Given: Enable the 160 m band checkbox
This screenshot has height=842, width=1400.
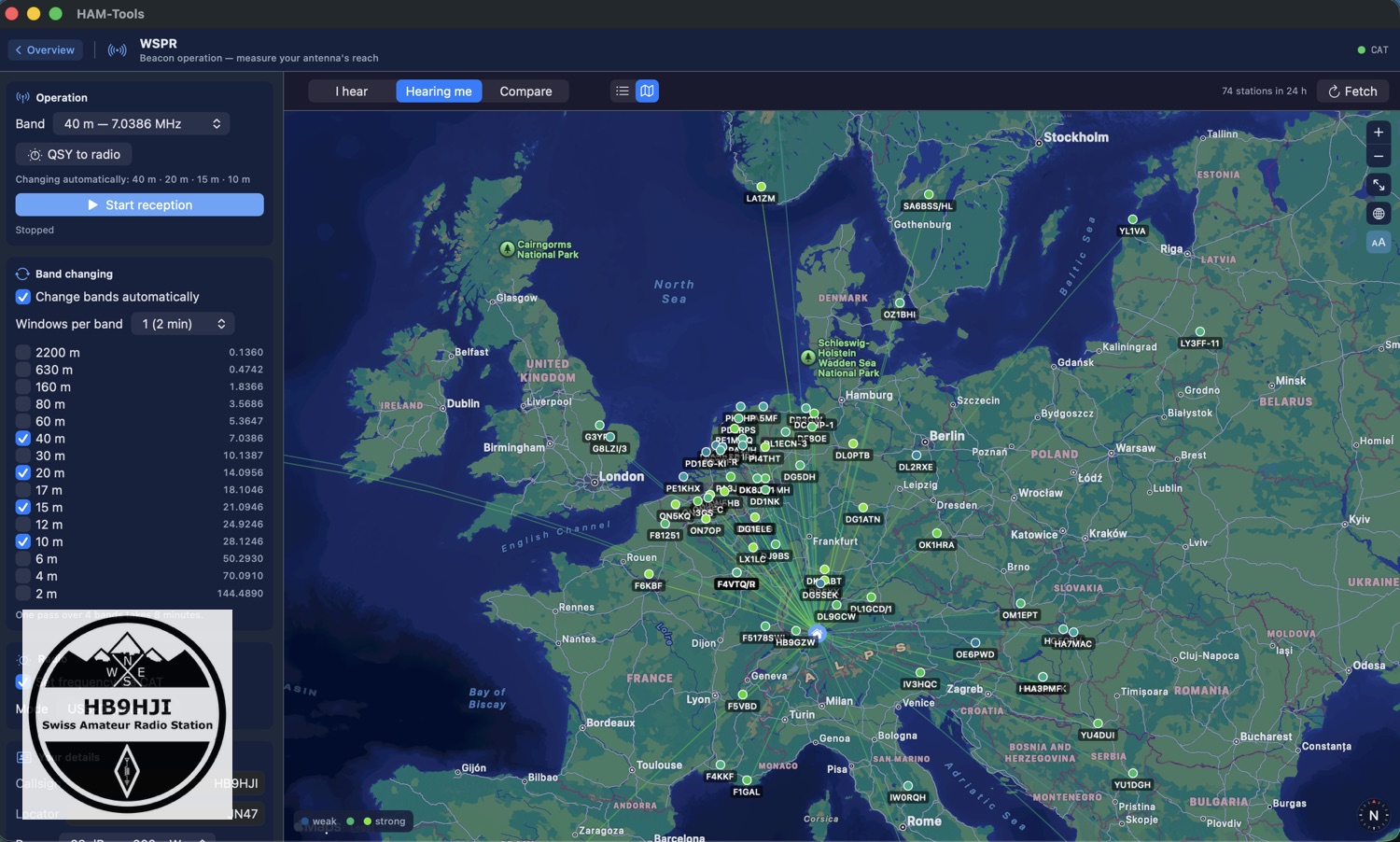Looking at the screenshot, I should click(x=23, y=387).
